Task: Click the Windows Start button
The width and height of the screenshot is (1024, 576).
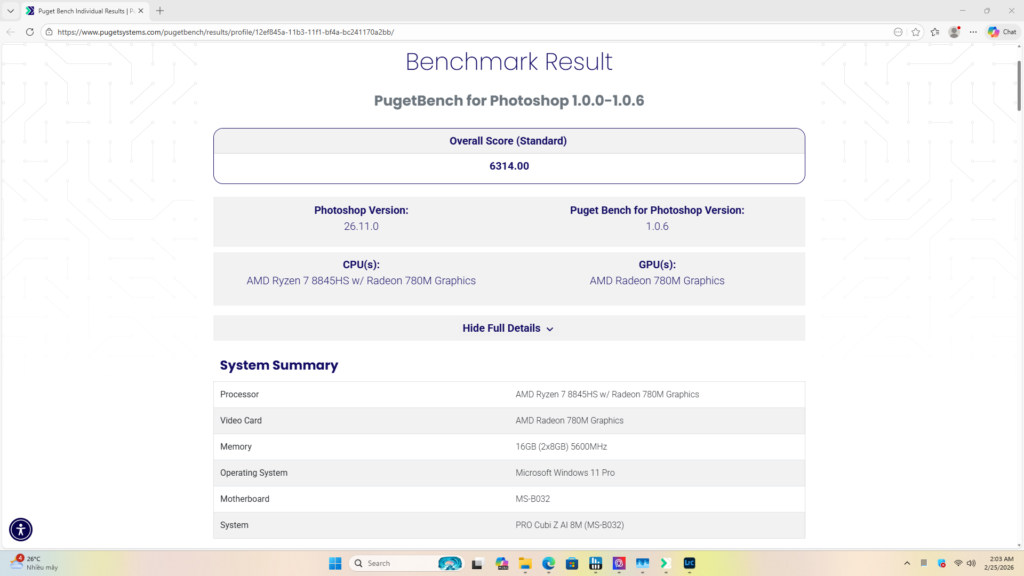Action: pos(335,563)
